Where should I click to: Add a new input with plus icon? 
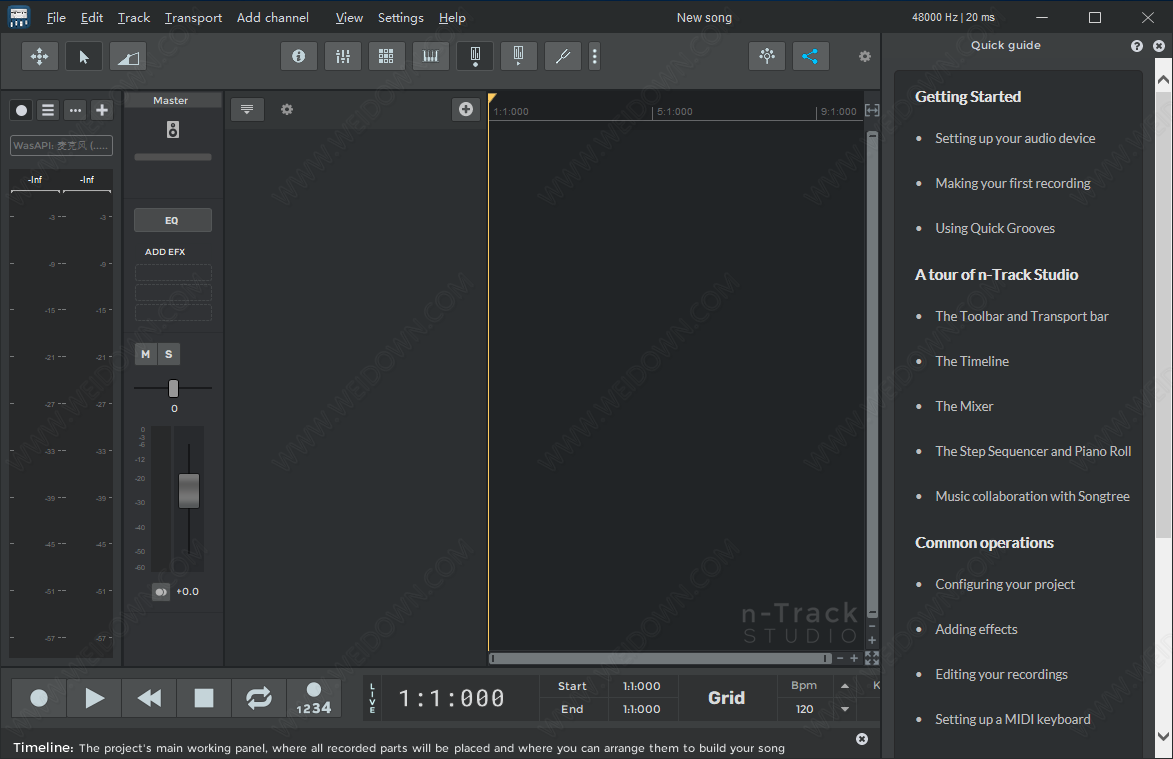click(x=102, y=111)
